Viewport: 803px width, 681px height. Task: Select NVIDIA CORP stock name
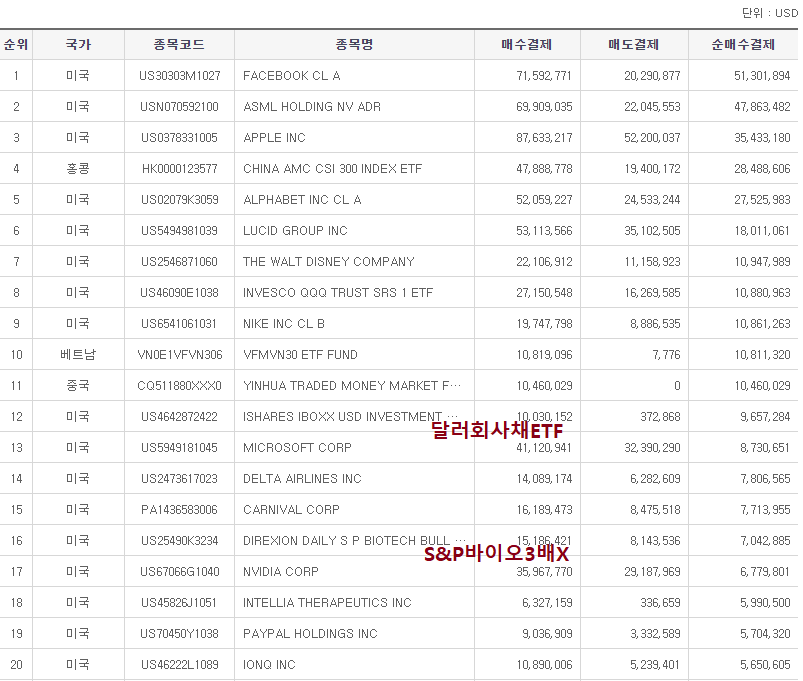click(281, 571)
